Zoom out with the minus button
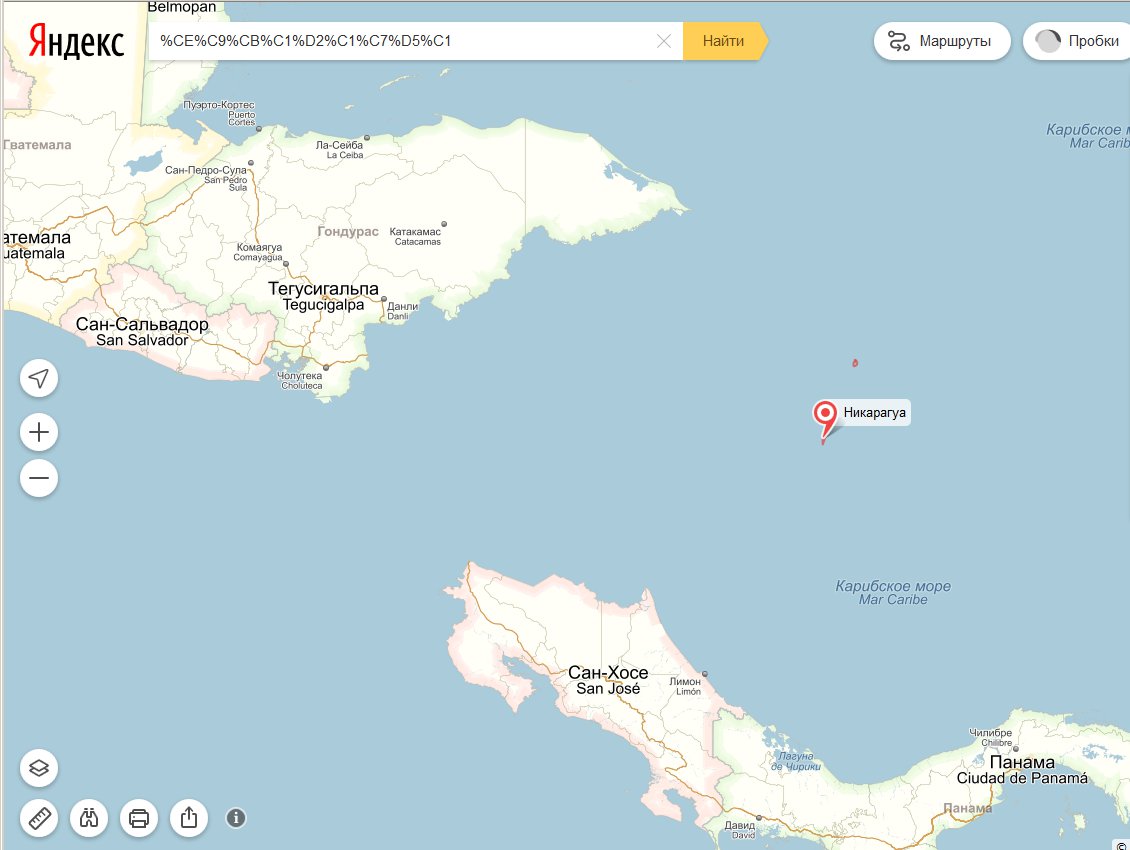 [39, 478]
